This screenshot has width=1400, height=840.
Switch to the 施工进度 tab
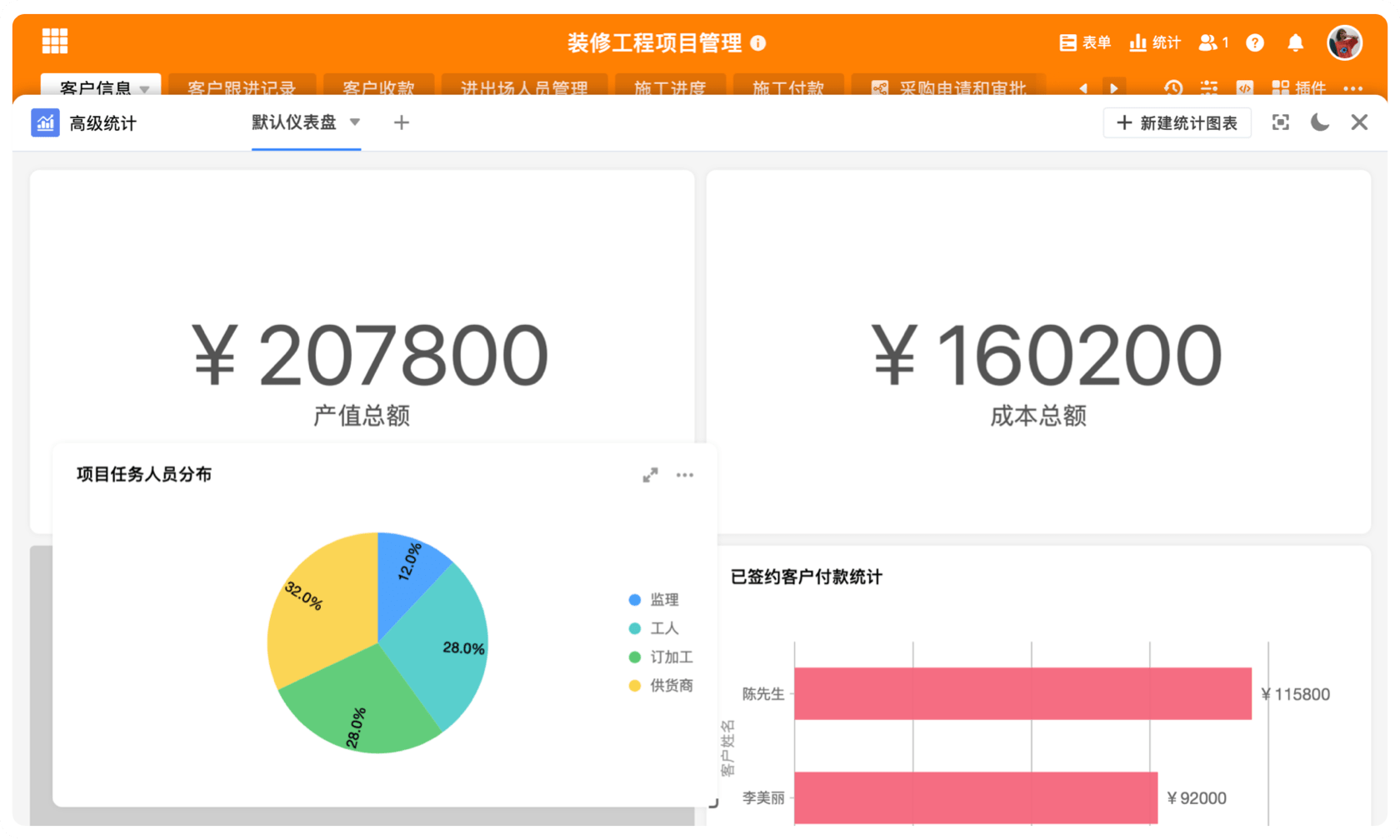coord(670,87)
